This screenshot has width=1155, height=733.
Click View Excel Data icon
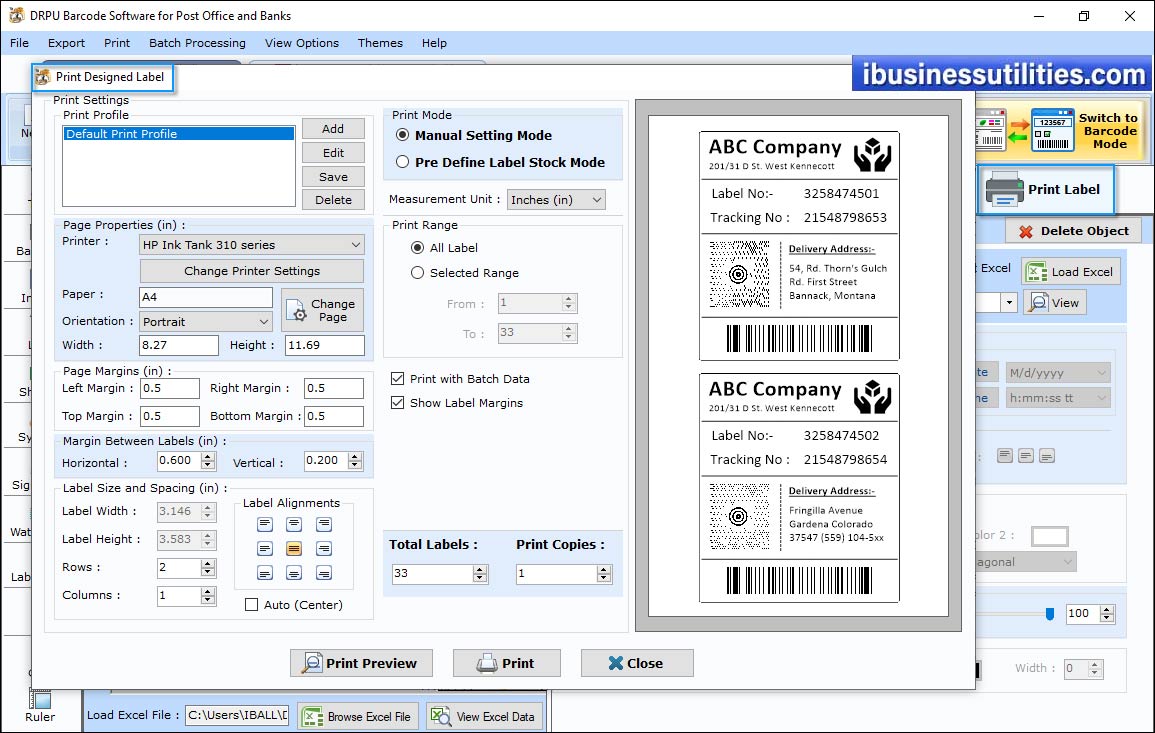point(440,716)
